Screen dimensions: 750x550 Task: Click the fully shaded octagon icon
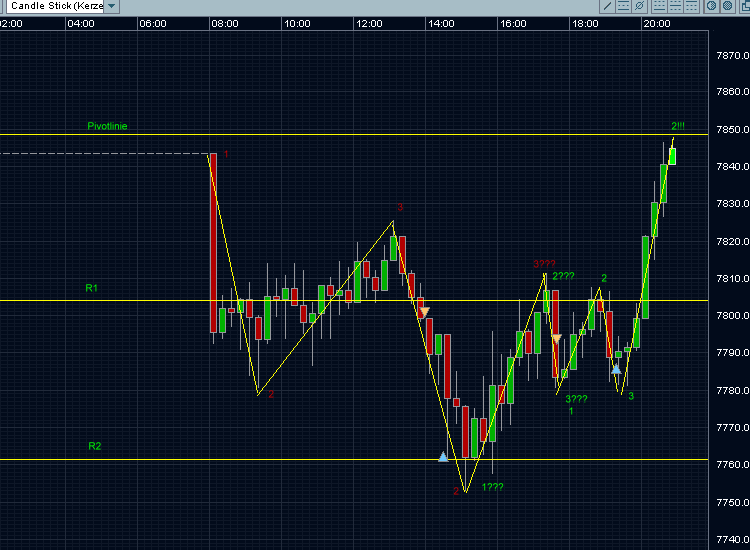pyautogui.click(x=728, y=6)
